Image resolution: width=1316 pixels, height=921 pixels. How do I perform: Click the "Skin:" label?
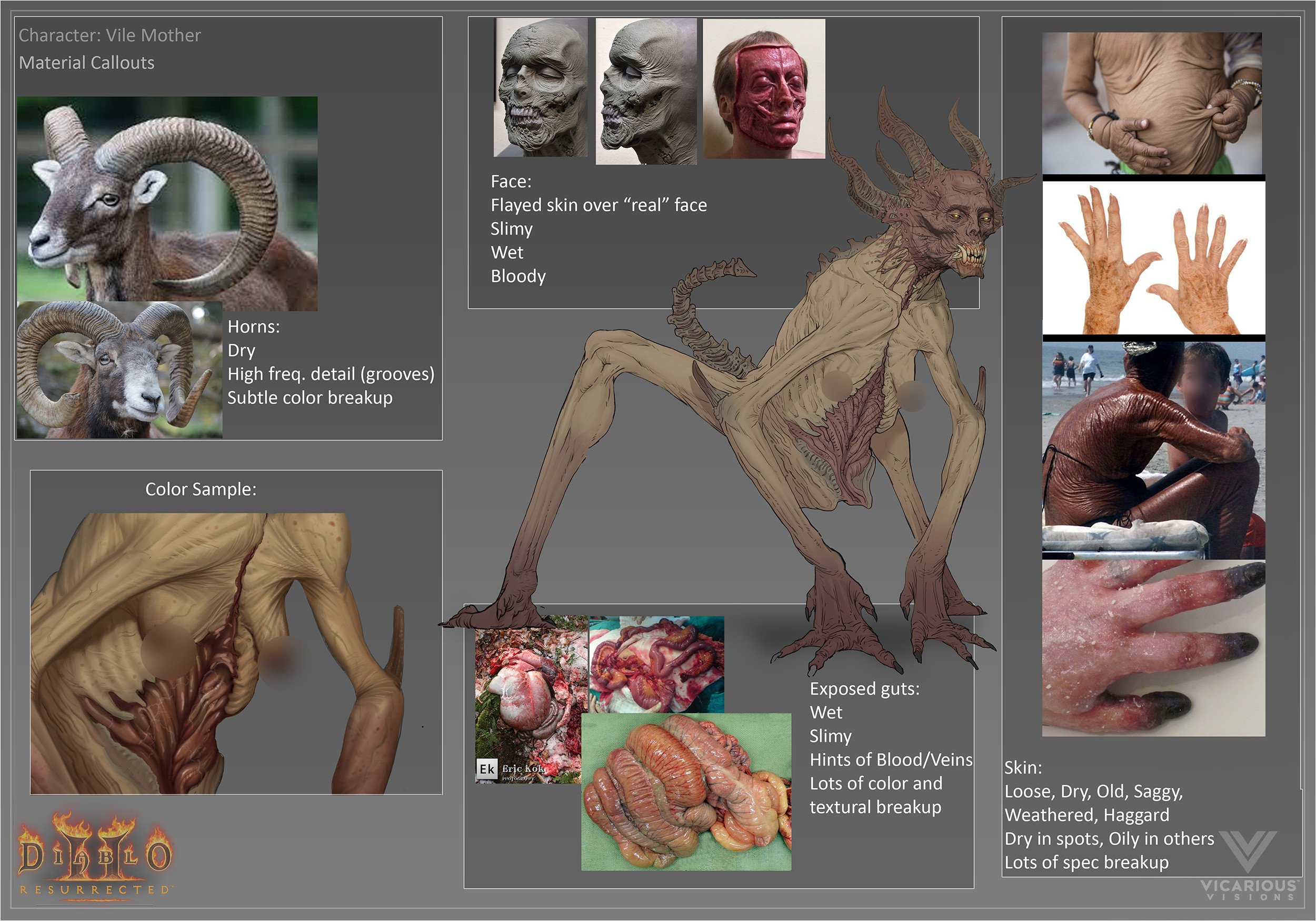pyautogui.click(x=1023, y=768)
